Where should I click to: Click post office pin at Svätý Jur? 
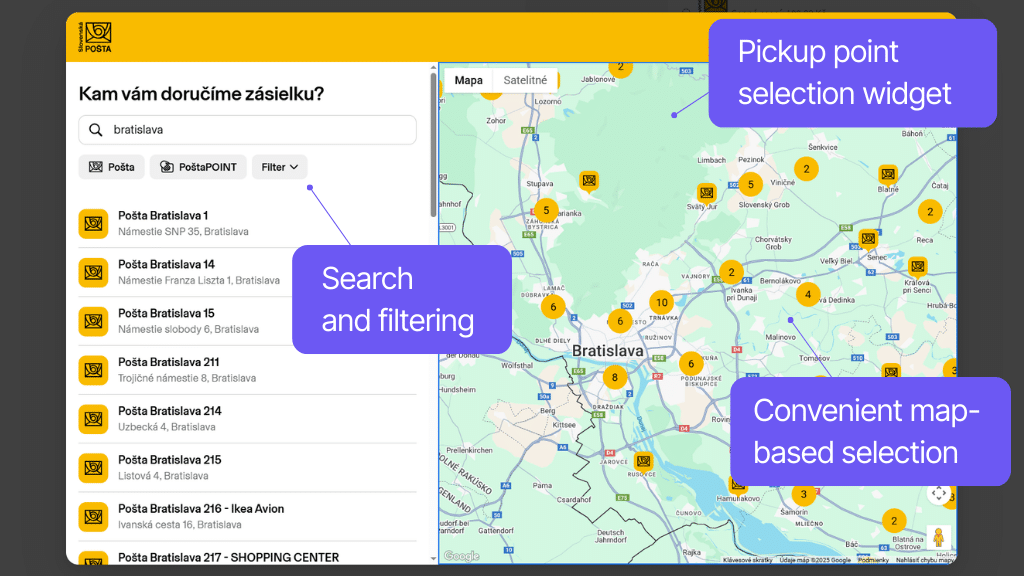pyautogui.click(x=707, y=194)
